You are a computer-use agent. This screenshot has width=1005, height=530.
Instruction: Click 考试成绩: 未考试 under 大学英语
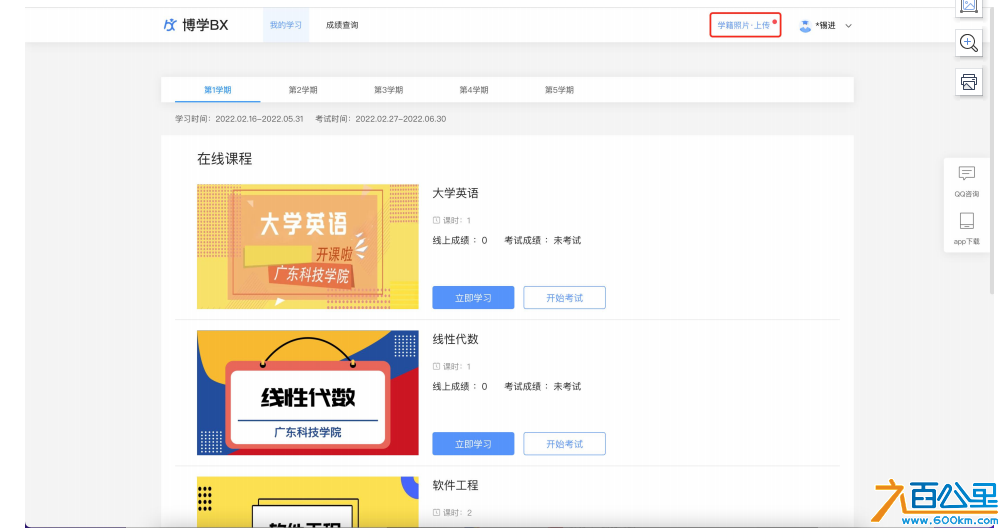coord(542,240)
